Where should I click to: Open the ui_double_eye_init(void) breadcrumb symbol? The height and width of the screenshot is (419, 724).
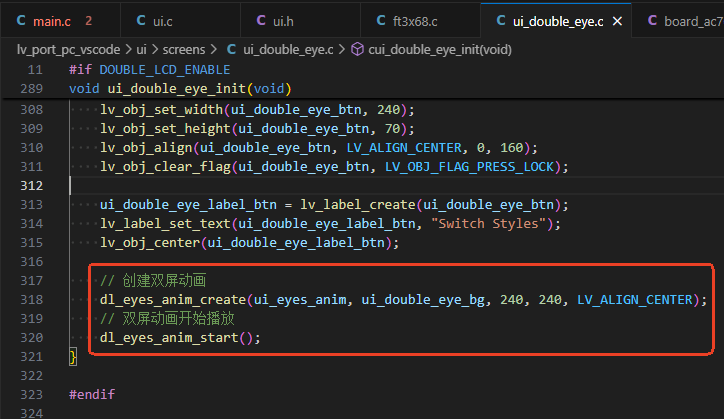pyautogui.click(x=440, y=49)
